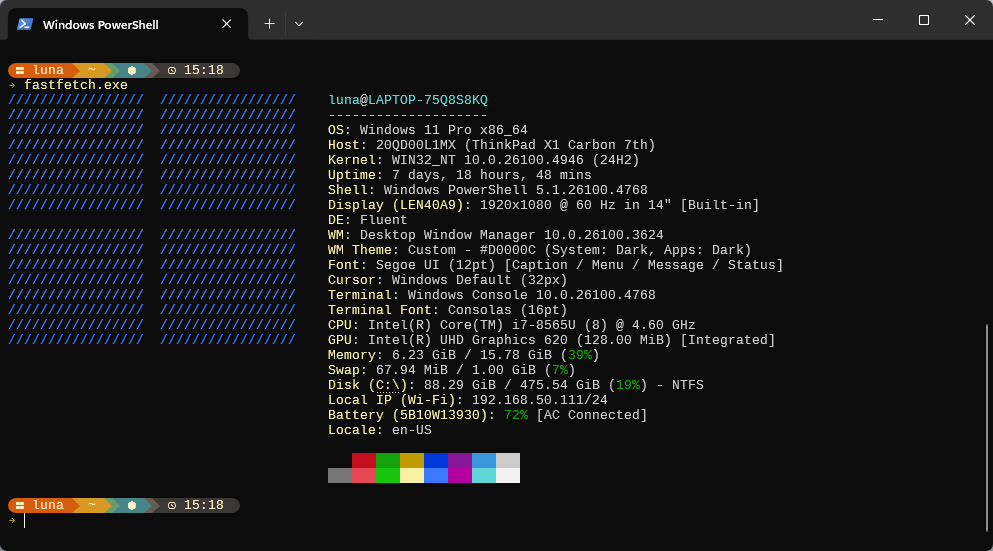
Task: Click the clock icon in bottom prompt
Action: 172,505
